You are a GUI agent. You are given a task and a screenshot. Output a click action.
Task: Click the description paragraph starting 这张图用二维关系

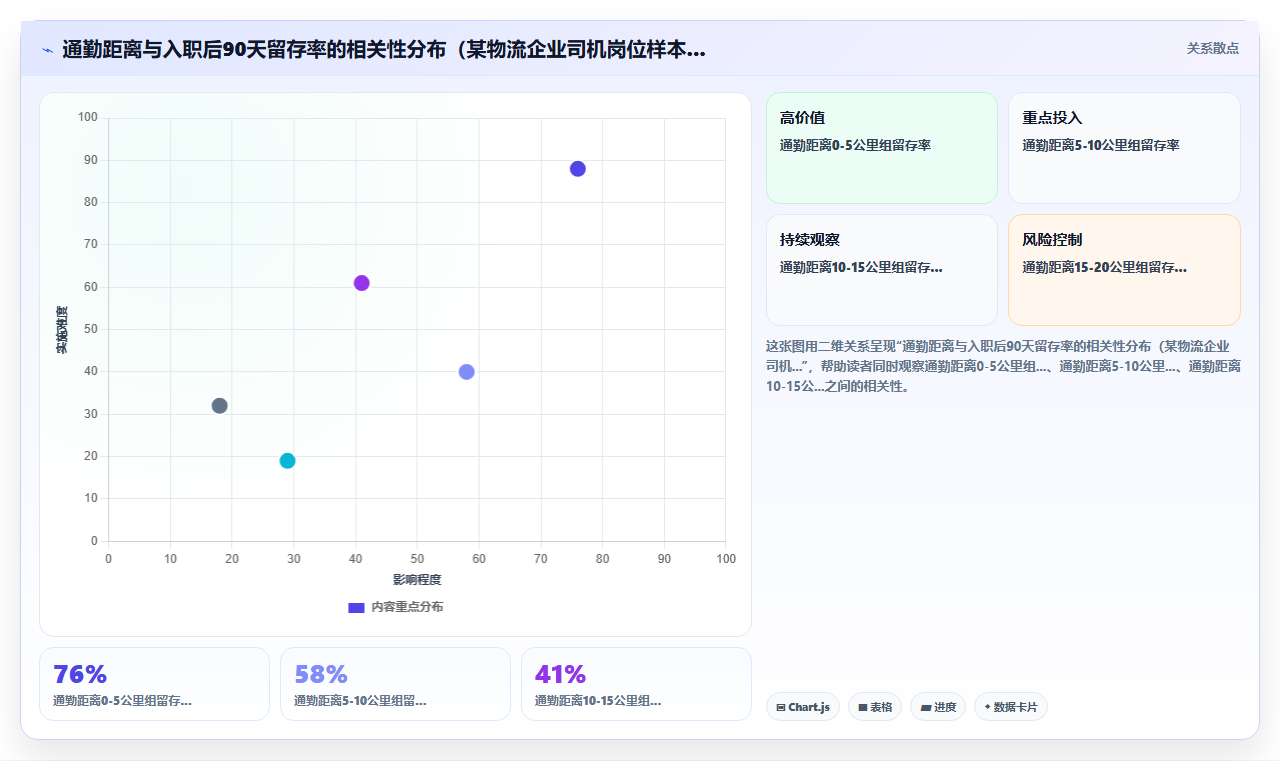1003,366
